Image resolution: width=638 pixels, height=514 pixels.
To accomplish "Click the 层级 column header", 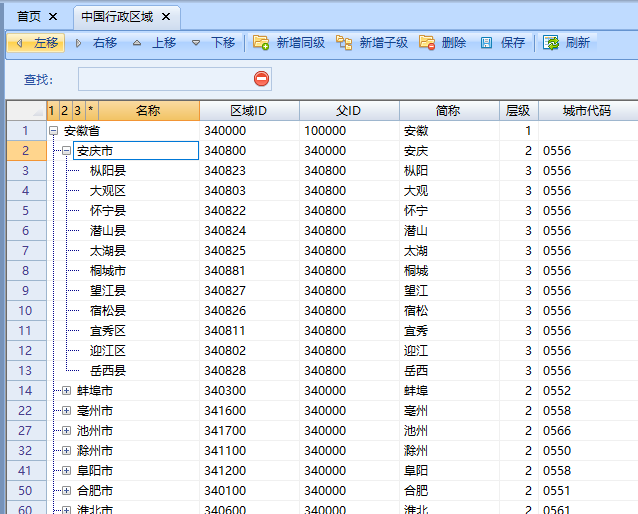I will tap(519, 111).
